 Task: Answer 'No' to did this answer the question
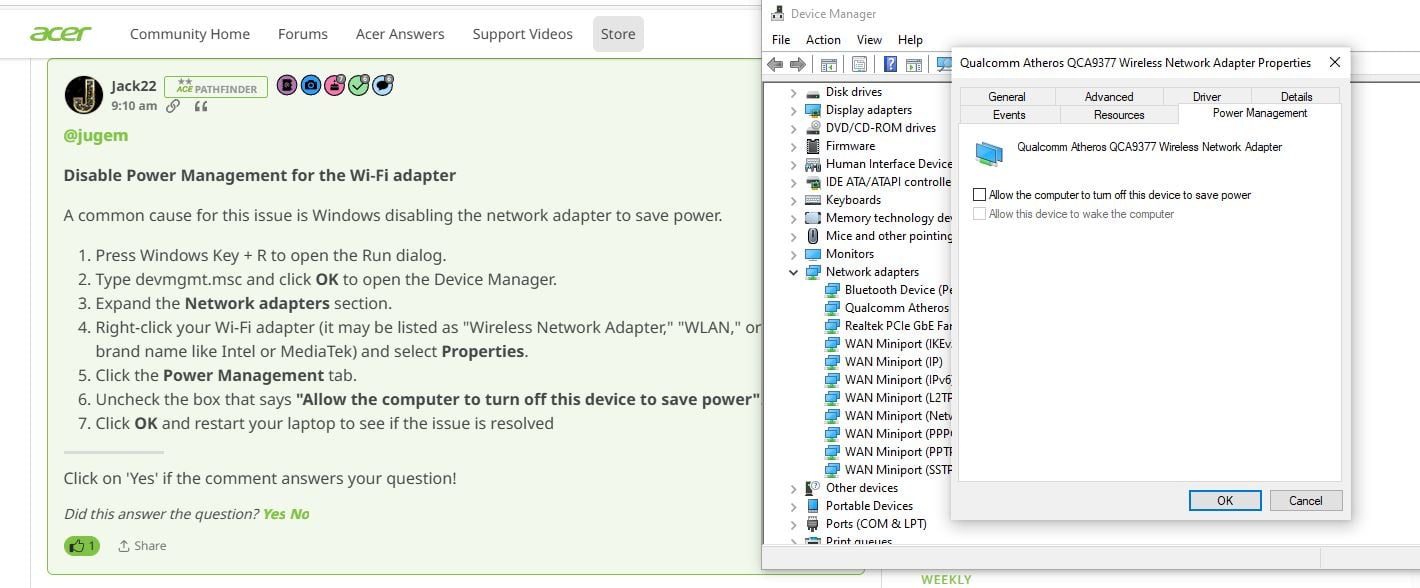point(299,514)
